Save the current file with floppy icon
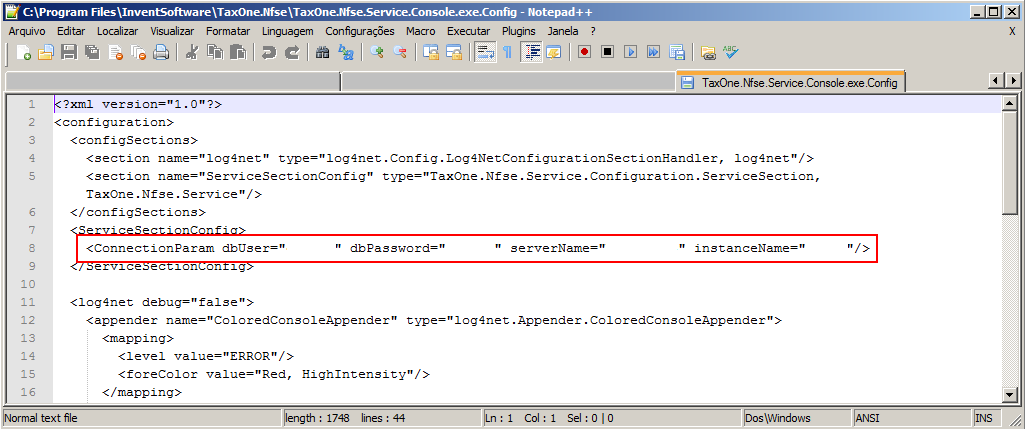This screenshot has width=1025, height=429. 69,53
